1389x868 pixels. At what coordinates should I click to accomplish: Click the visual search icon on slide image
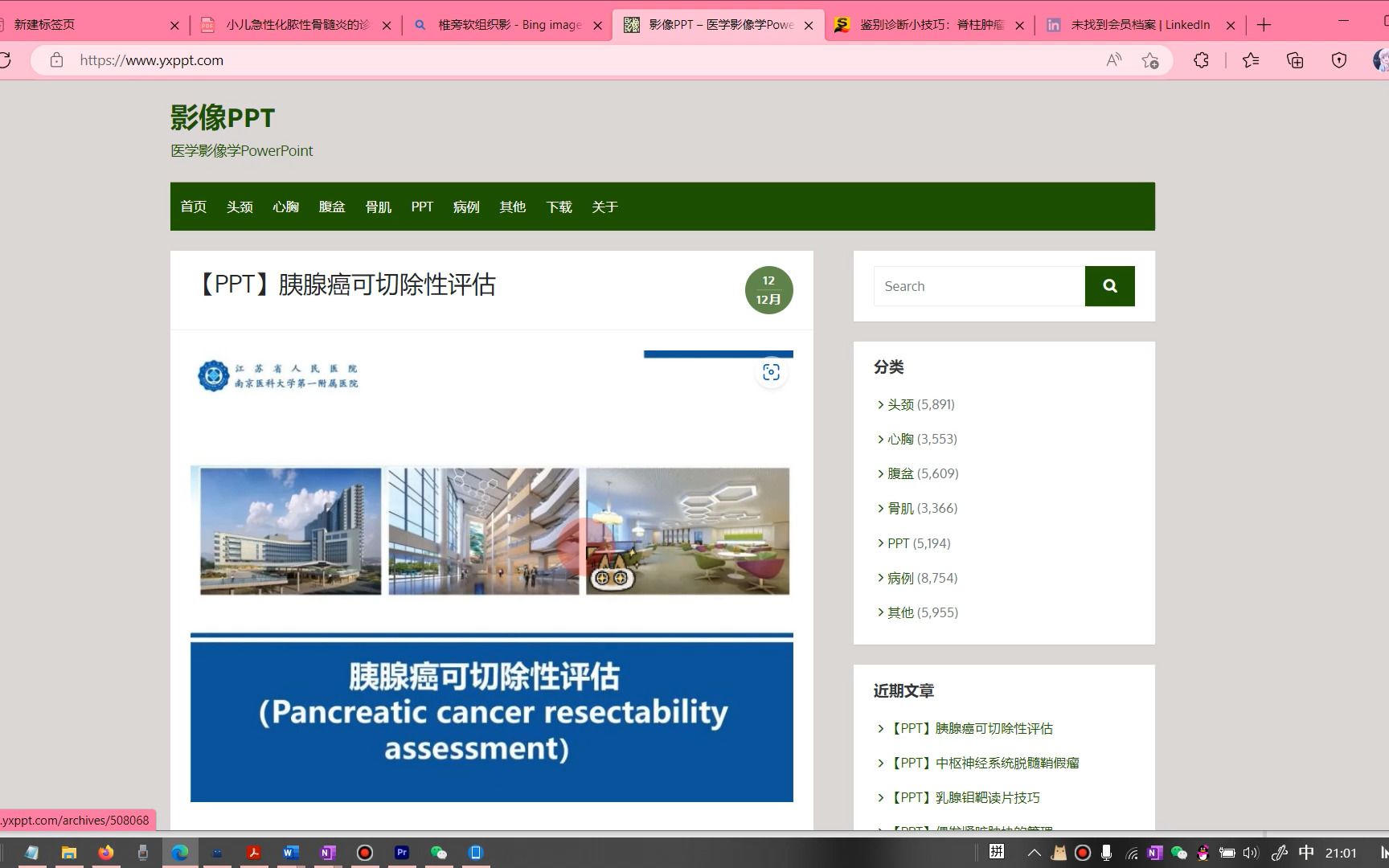[x=771, y=372]
